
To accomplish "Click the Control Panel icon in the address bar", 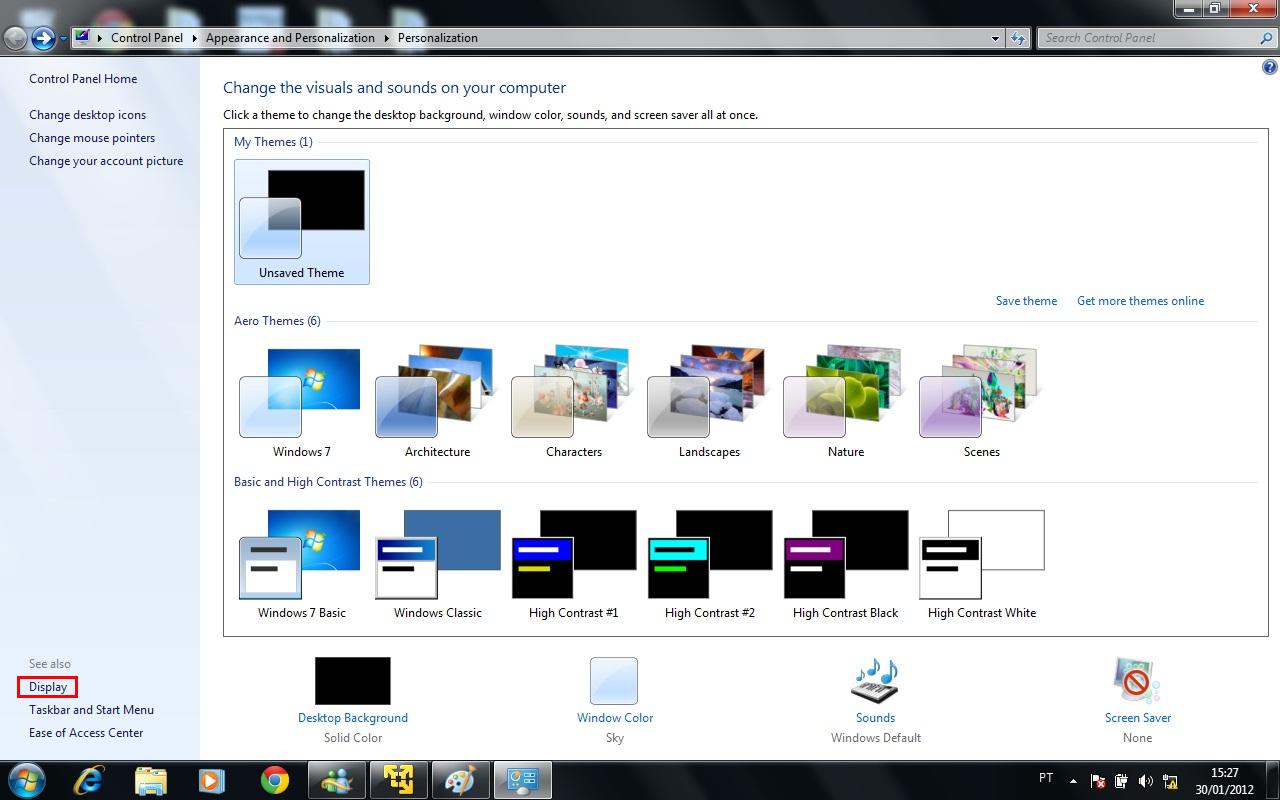I will (x=83, y=38).
